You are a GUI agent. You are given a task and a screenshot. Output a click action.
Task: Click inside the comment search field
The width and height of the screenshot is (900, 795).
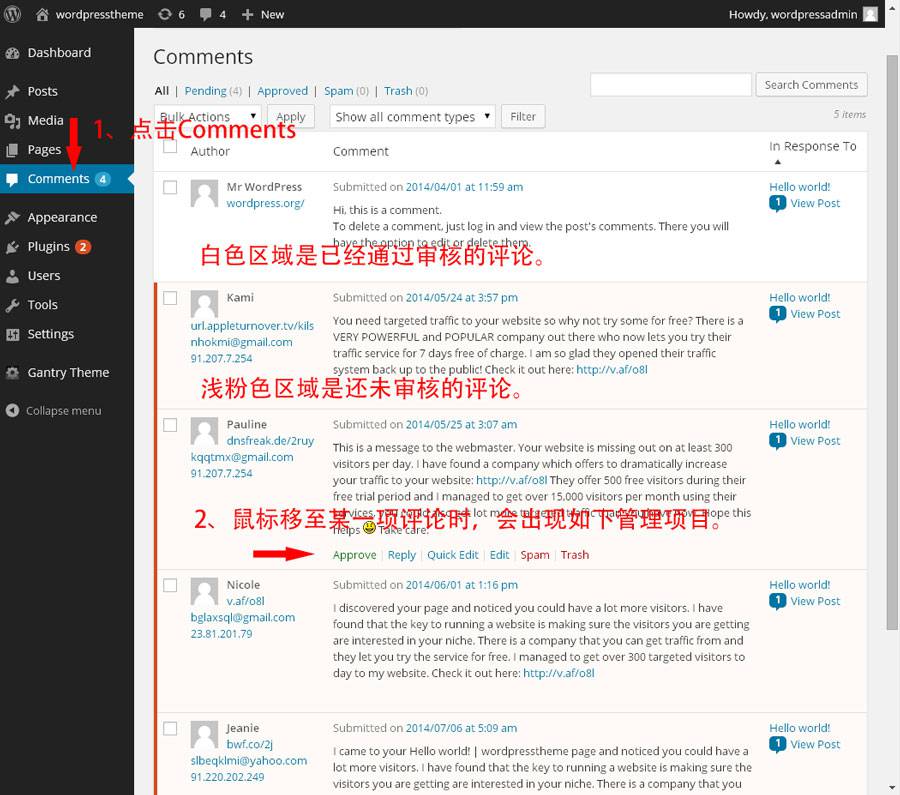(670, 84)
